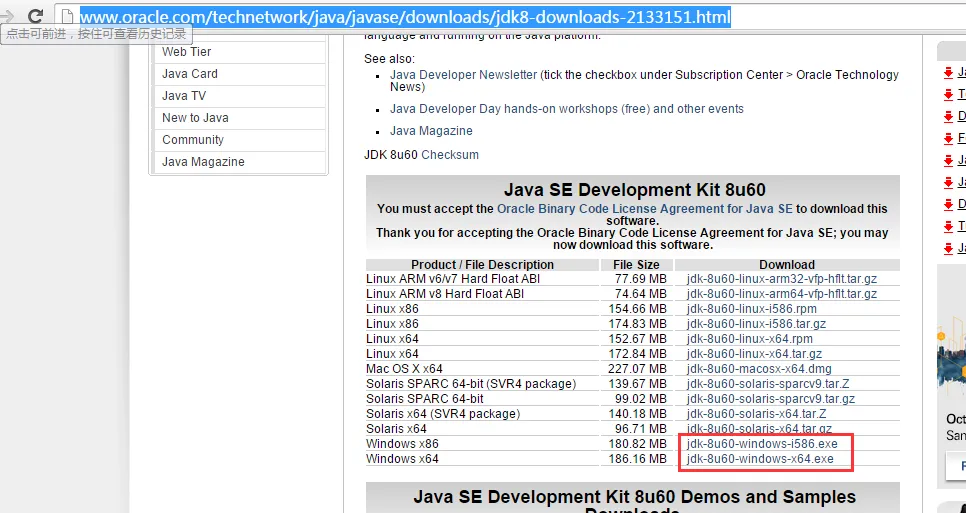The height and width of the screenshot is (513, 966).
Task: Open Oracle Binary Code License Agreement link
Action: 644,209
